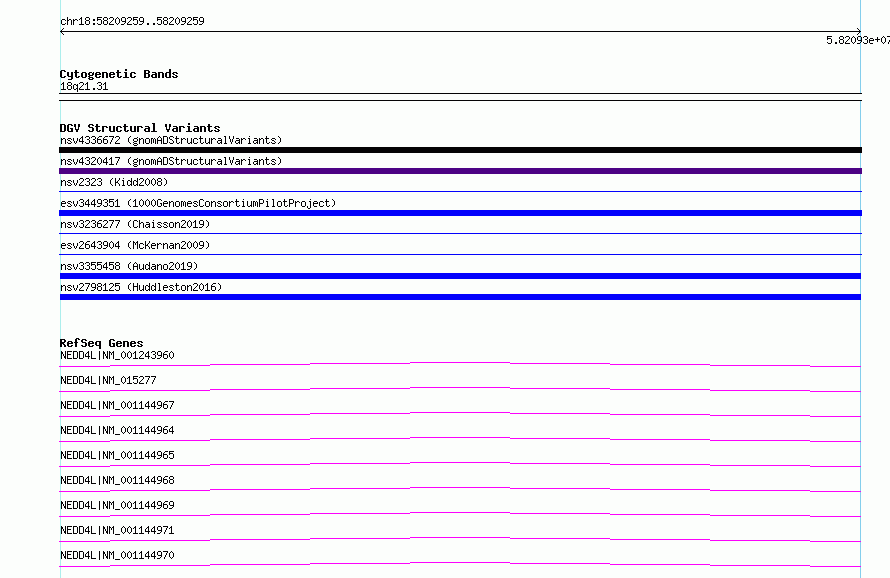
Task: Click the DGV Structural Variants track title
Action: (140, 128)
